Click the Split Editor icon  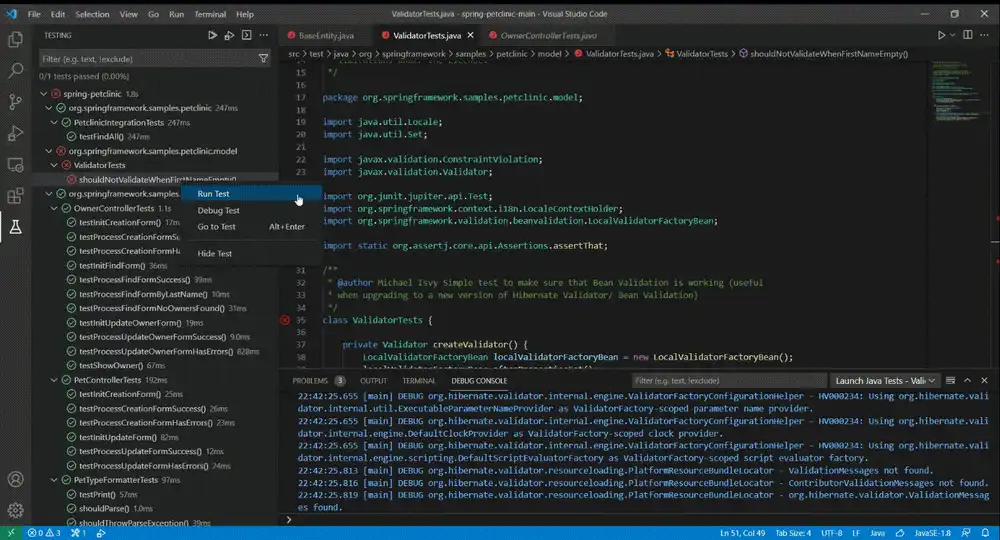tap(967, 35)
